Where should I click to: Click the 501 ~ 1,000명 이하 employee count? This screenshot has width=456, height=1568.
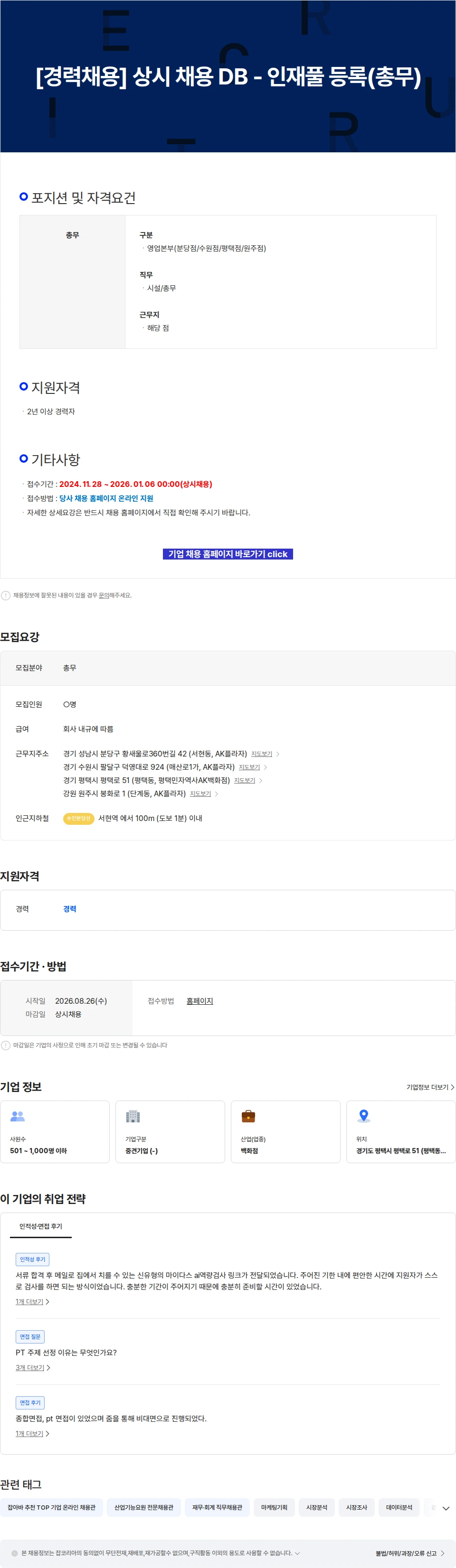[38, 1150]
